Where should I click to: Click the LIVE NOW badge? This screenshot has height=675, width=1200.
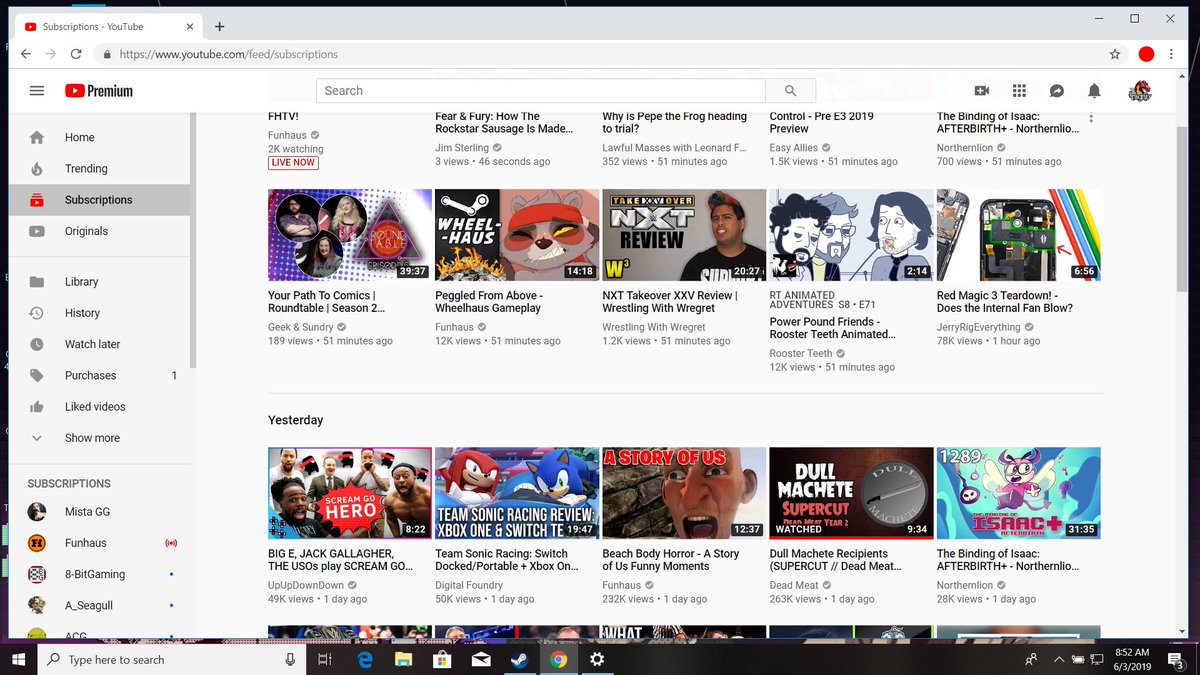click(293, 163)
